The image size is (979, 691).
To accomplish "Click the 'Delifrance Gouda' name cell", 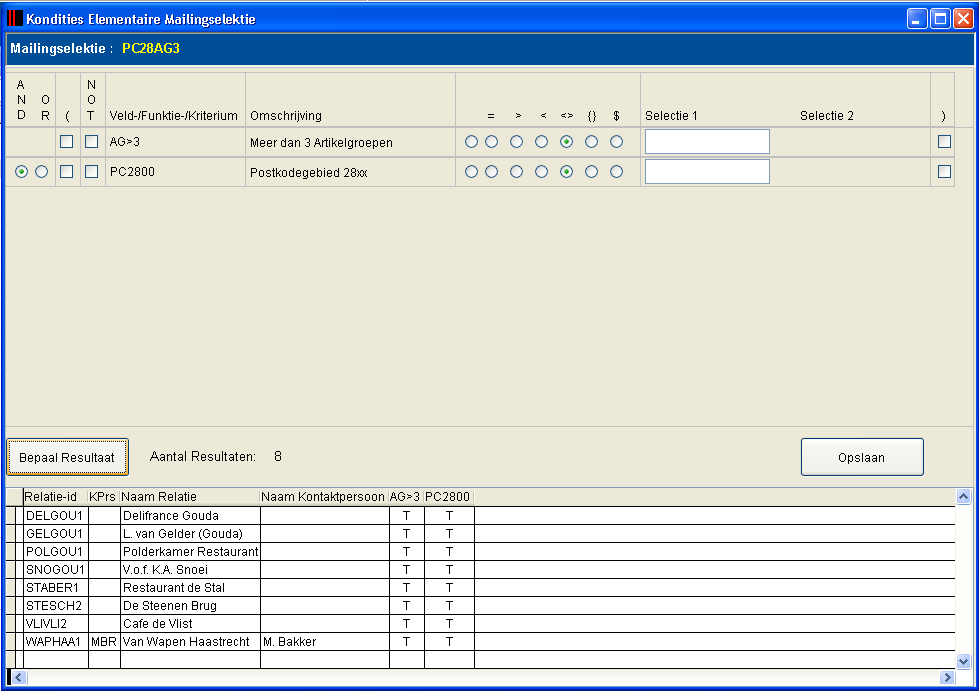I will click(190, 516).
